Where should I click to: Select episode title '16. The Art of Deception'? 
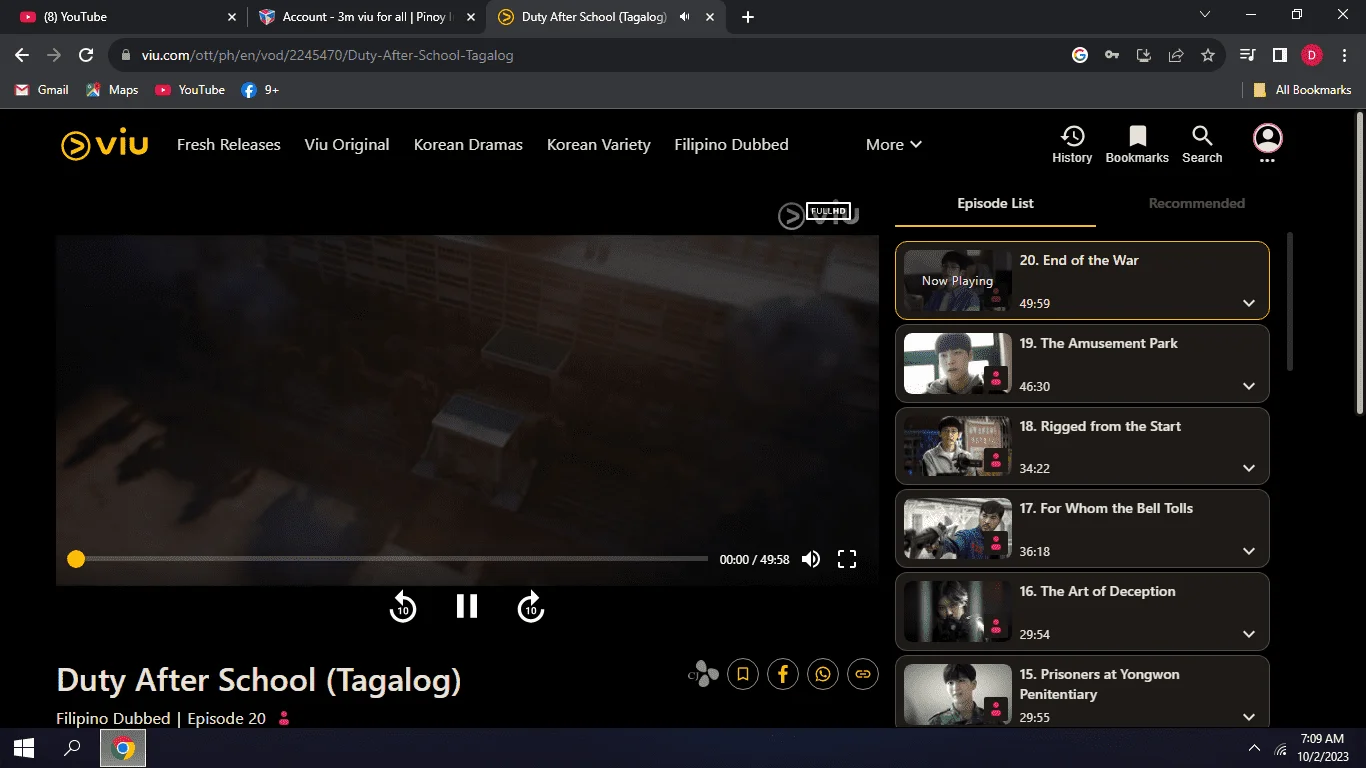point(1097,591)
